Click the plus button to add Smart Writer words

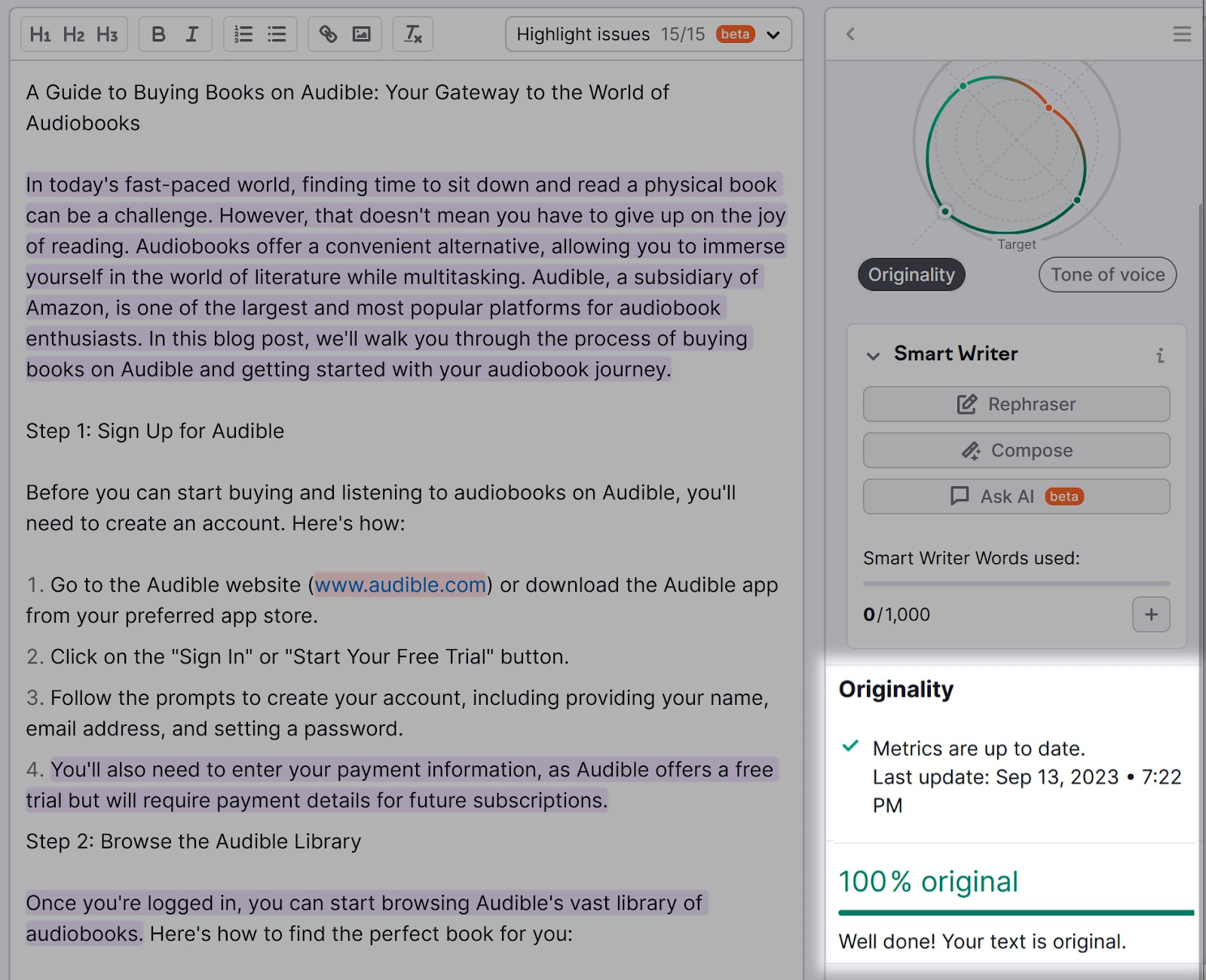(1151, 615)
